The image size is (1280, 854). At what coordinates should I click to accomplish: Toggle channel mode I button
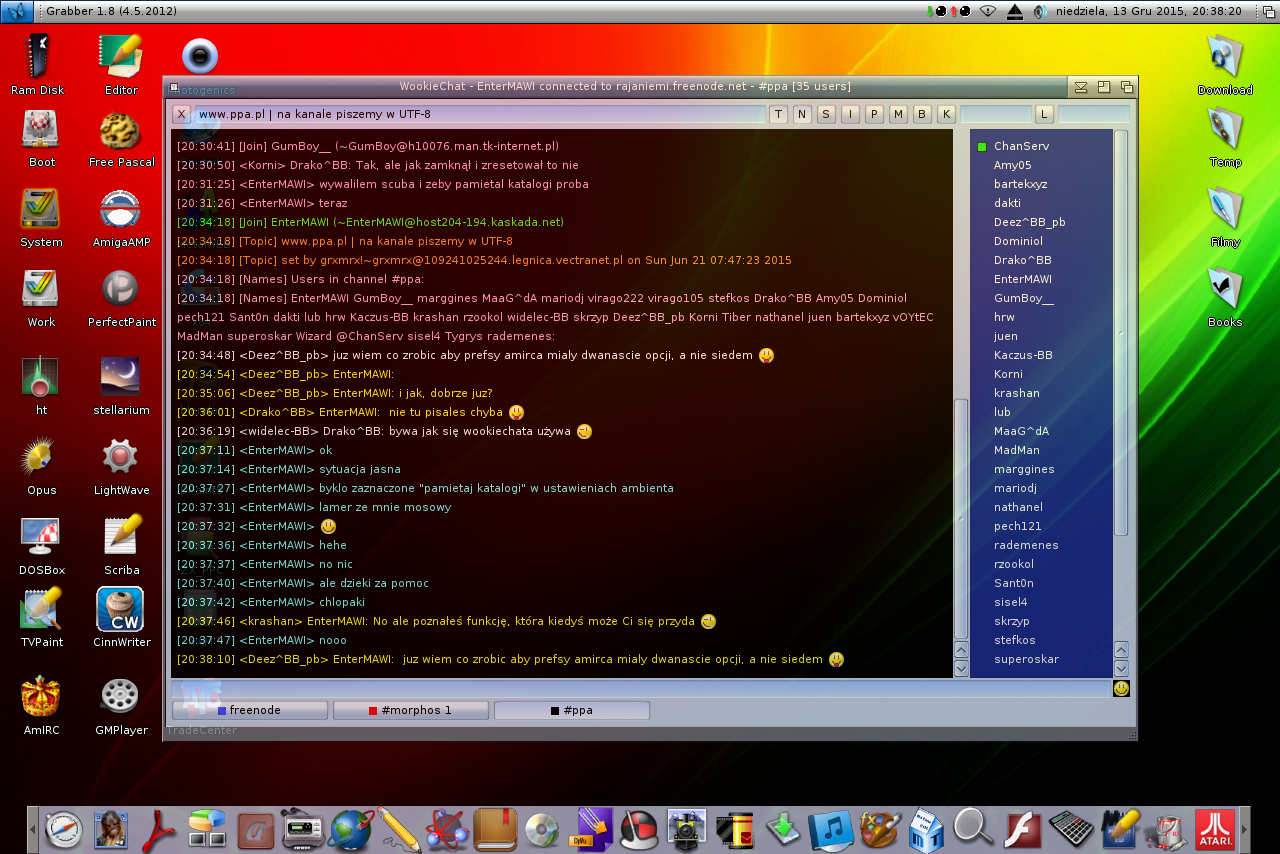[x=850, y=114]
